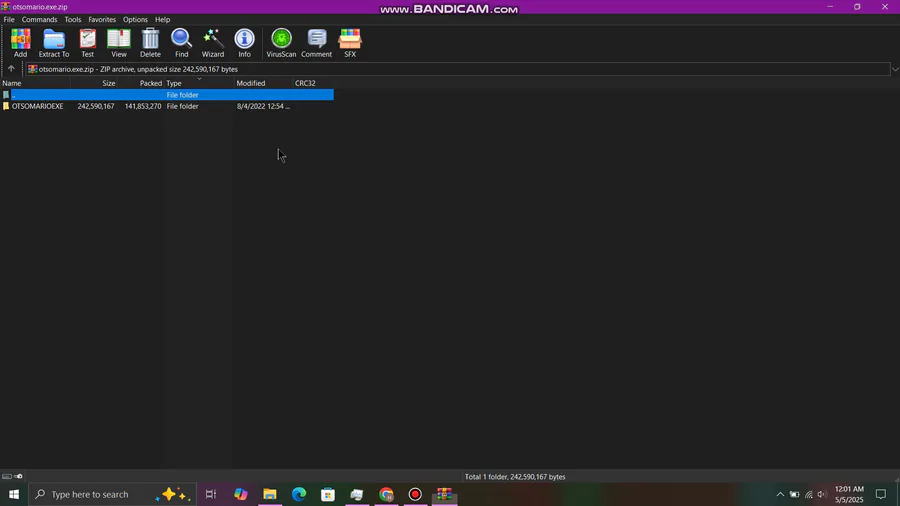Click the Add archive toolbar icon
The height and width of the screenshot is (506, 900).
click(x=21, y=43)
